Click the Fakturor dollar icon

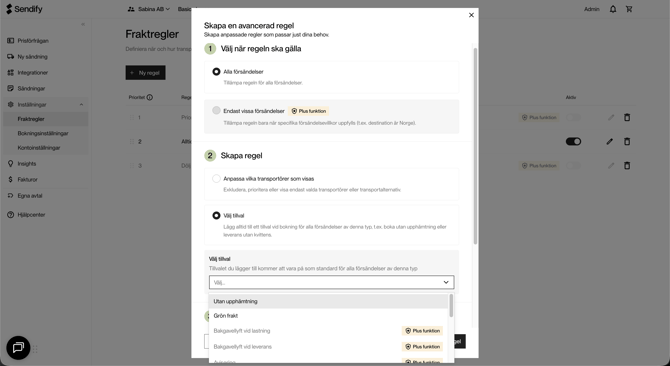pyautogui.click(x=11, y=179)
